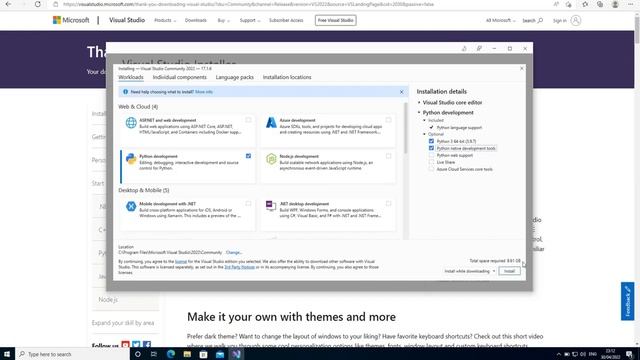This screenshot has width=640, height=360.
Task: Uncheck Python native development tools option
Action: (x=431, y=148)
